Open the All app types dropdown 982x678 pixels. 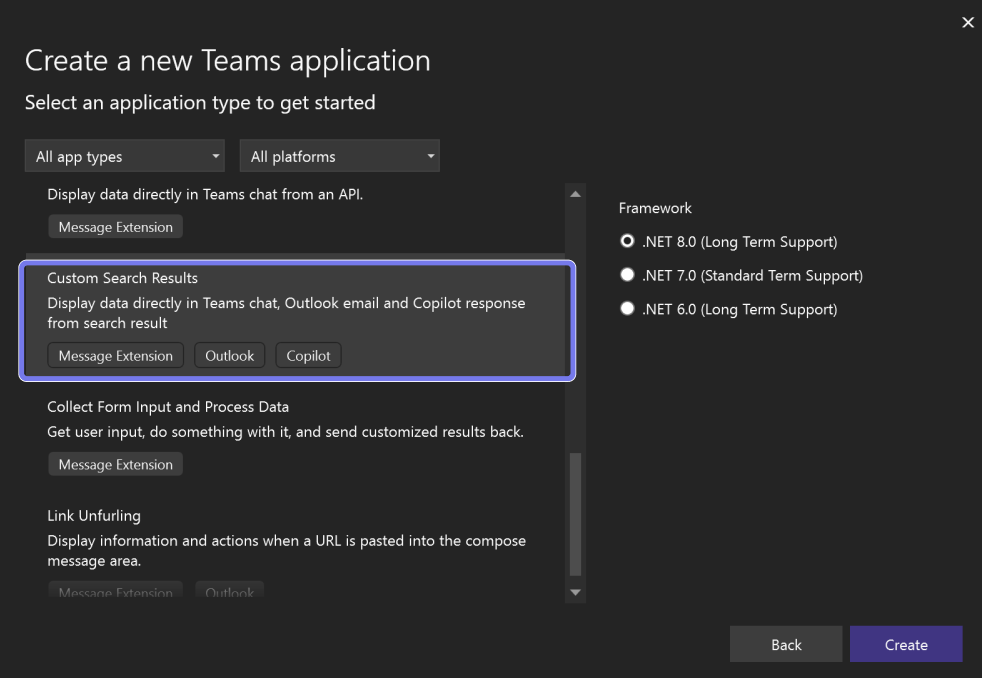click(126, 157)
